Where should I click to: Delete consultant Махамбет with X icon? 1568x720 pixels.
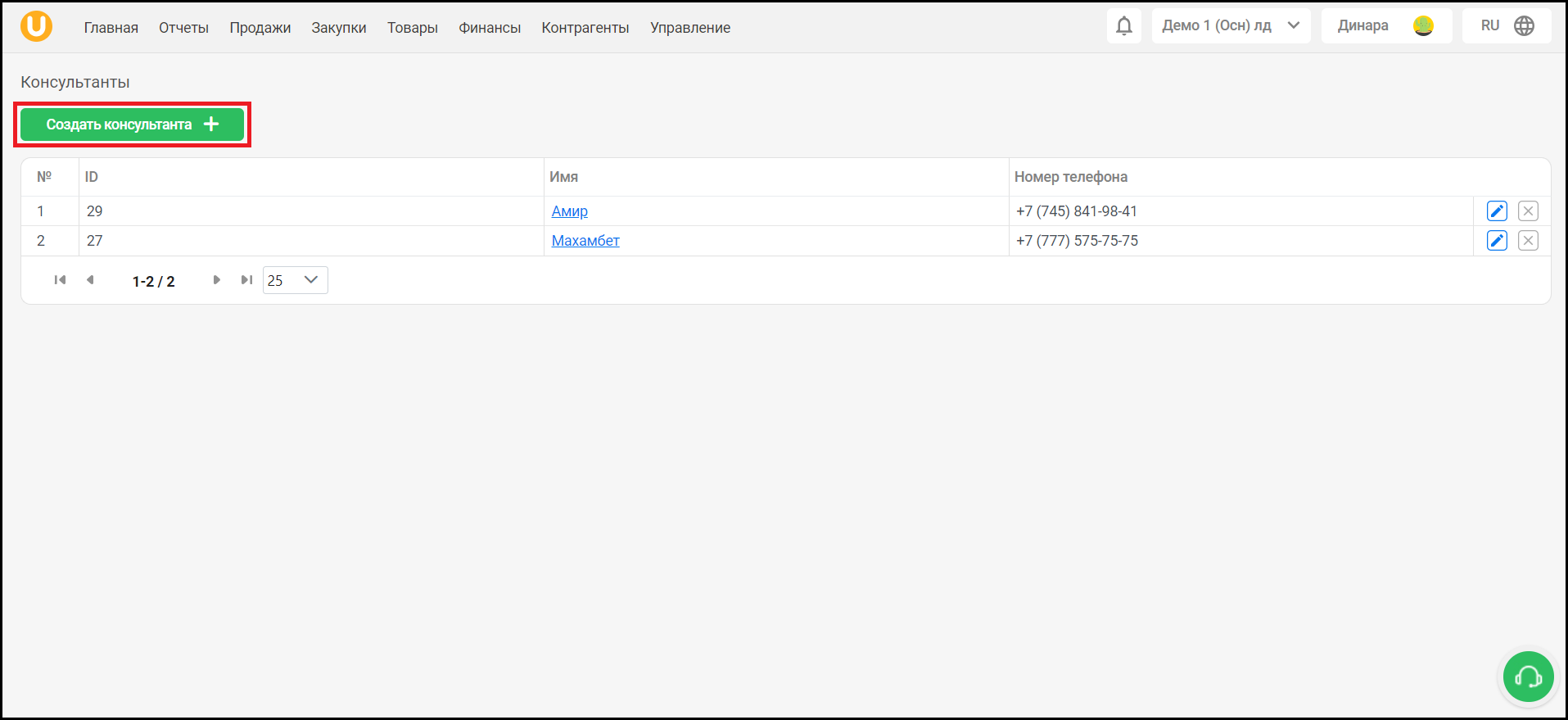(1528, 241)
